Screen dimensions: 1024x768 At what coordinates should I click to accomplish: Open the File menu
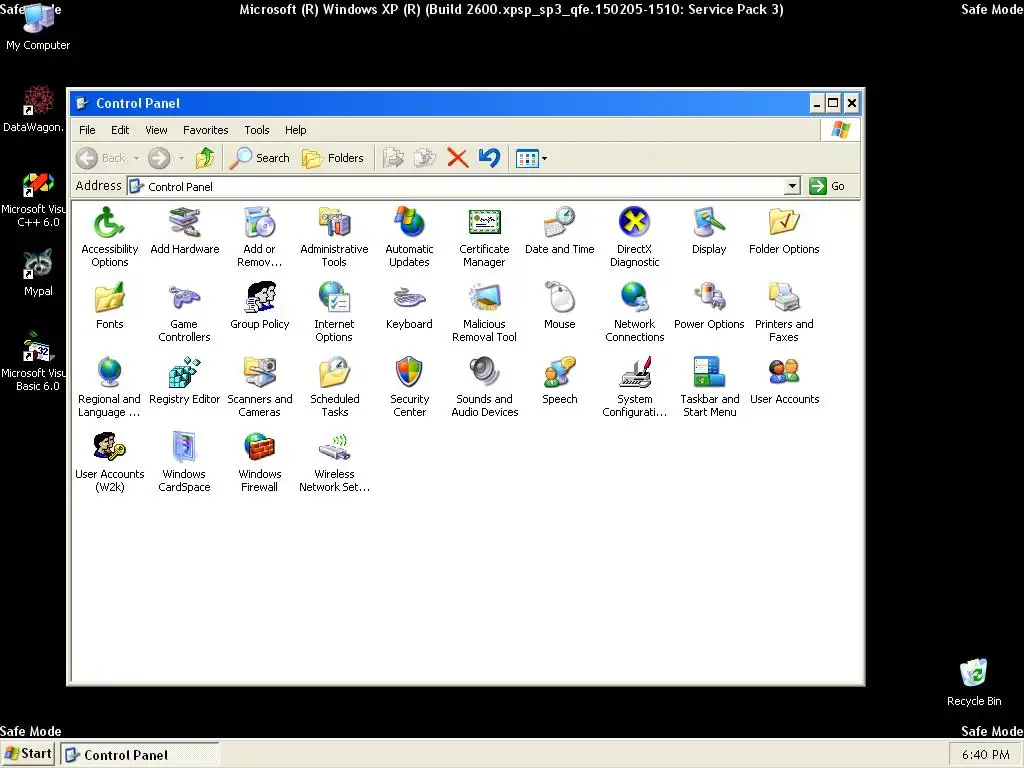87,130
